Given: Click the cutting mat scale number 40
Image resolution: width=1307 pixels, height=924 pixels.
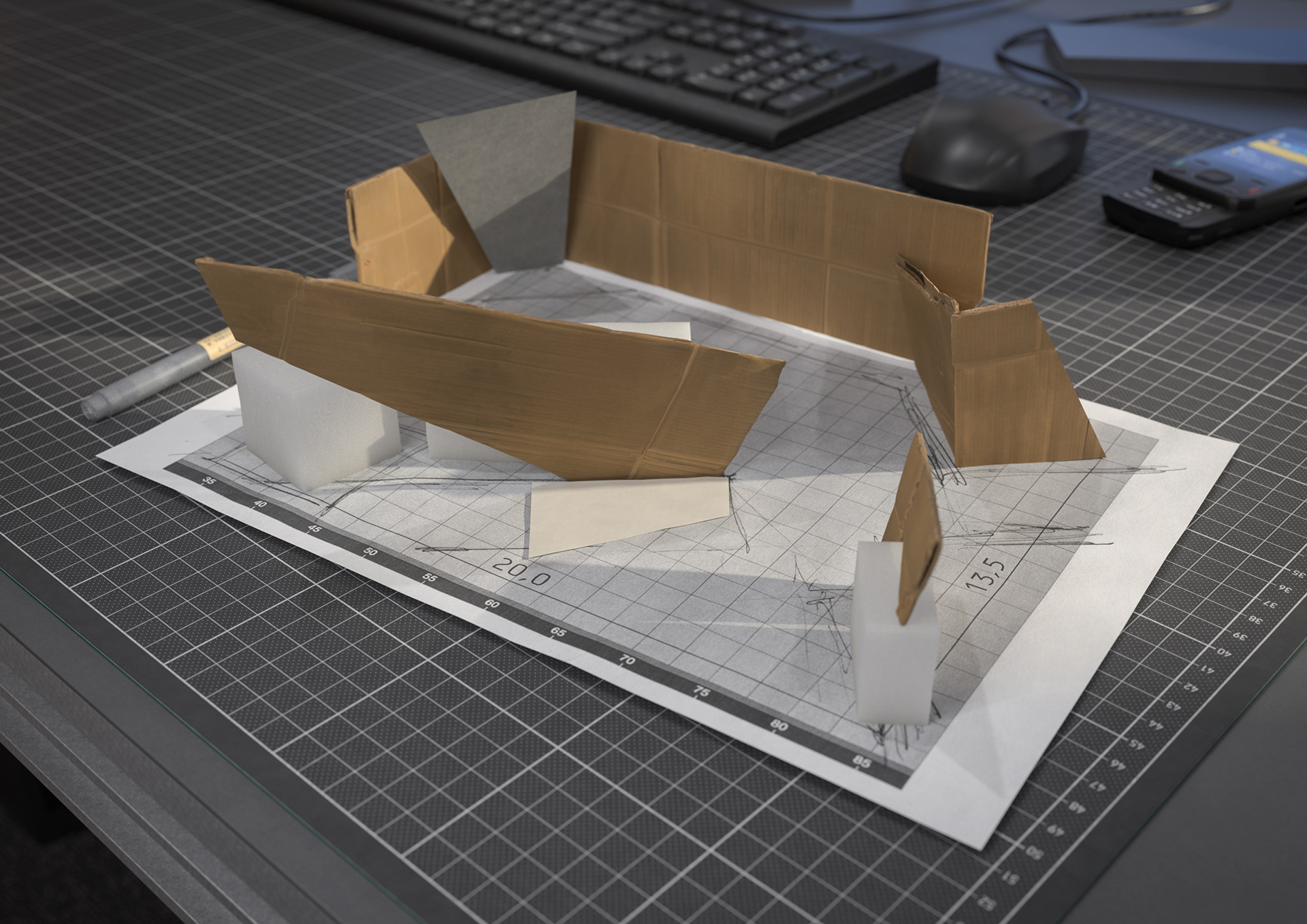Looking at the screenshot, I should coord(1225,652).
